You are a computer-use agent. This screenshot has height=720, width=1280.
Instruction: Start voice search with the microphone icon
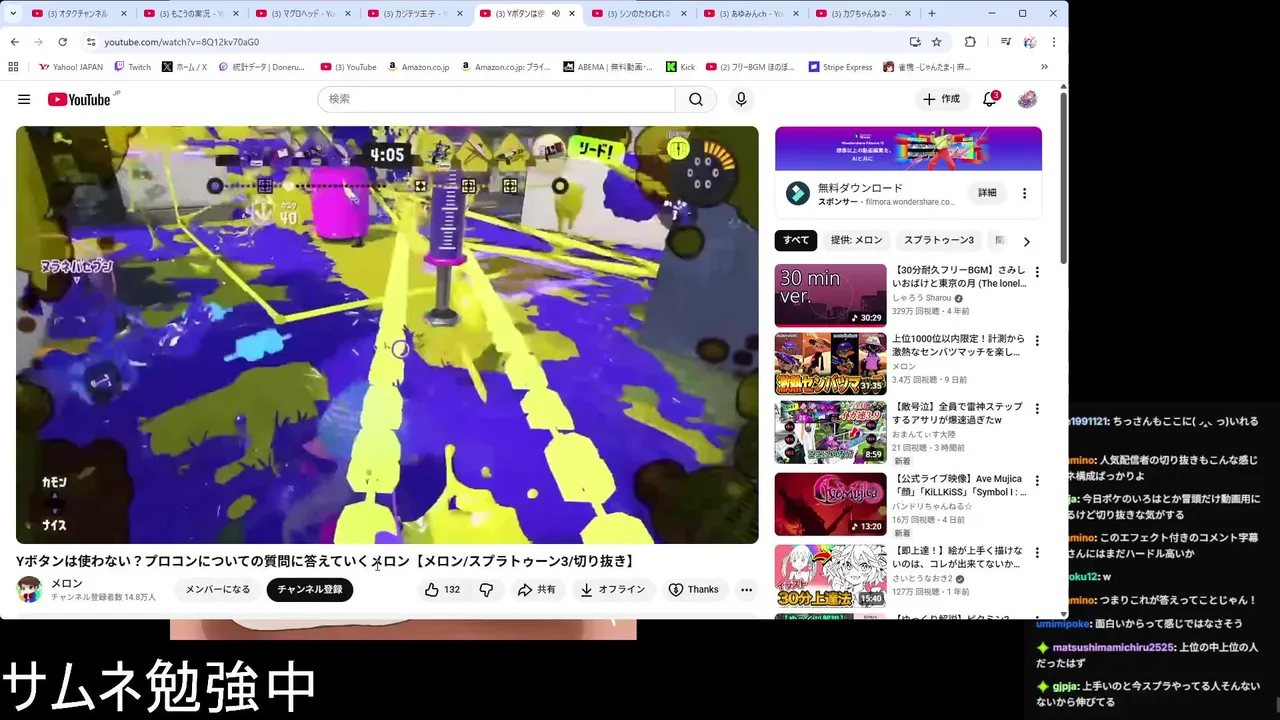[x=741, y=99]
